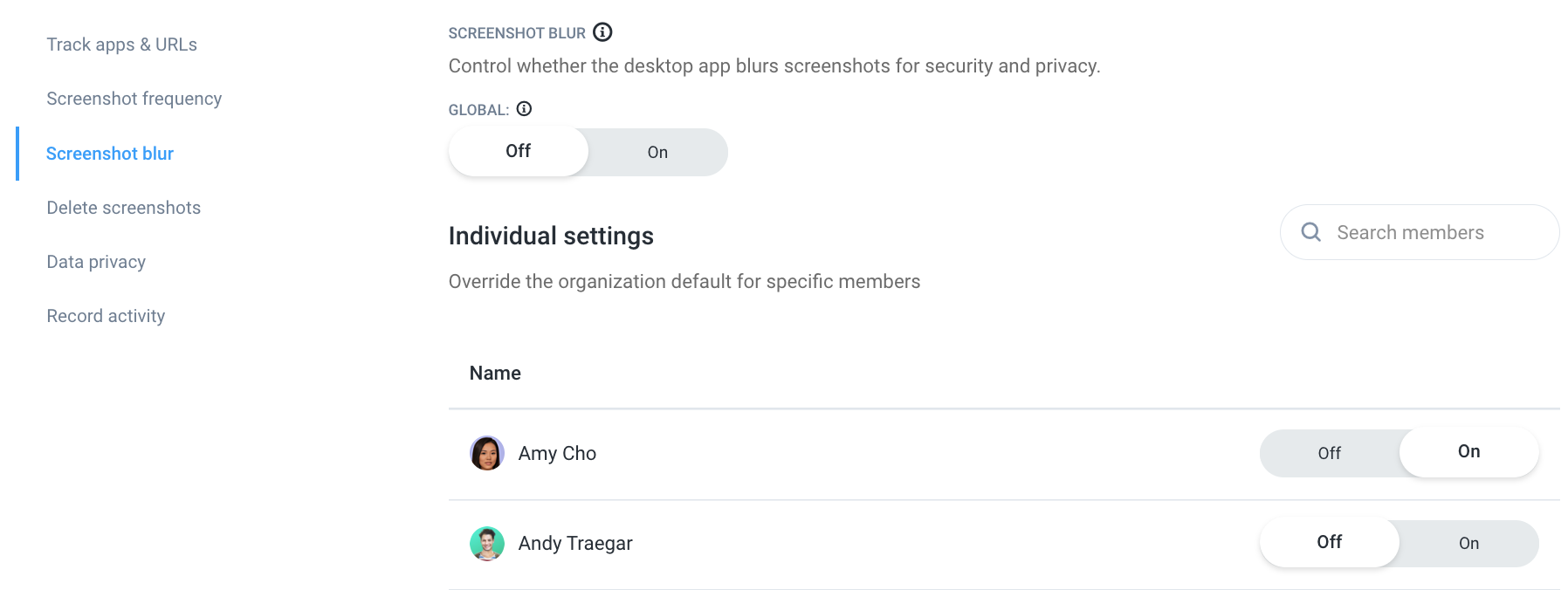Screen dimensions: 1568x590
Task: Click Amy Cho's profile avatar
Action: [x=487, y=453]
